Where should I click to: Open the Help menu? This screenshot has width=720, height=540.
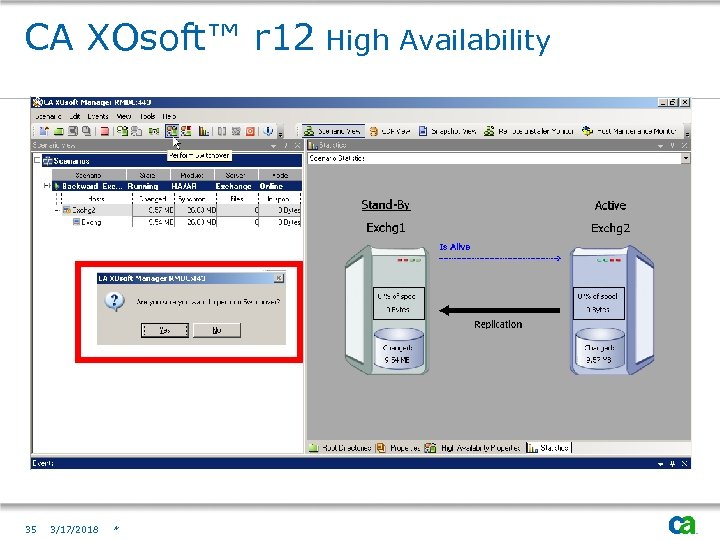coord(169,116)
